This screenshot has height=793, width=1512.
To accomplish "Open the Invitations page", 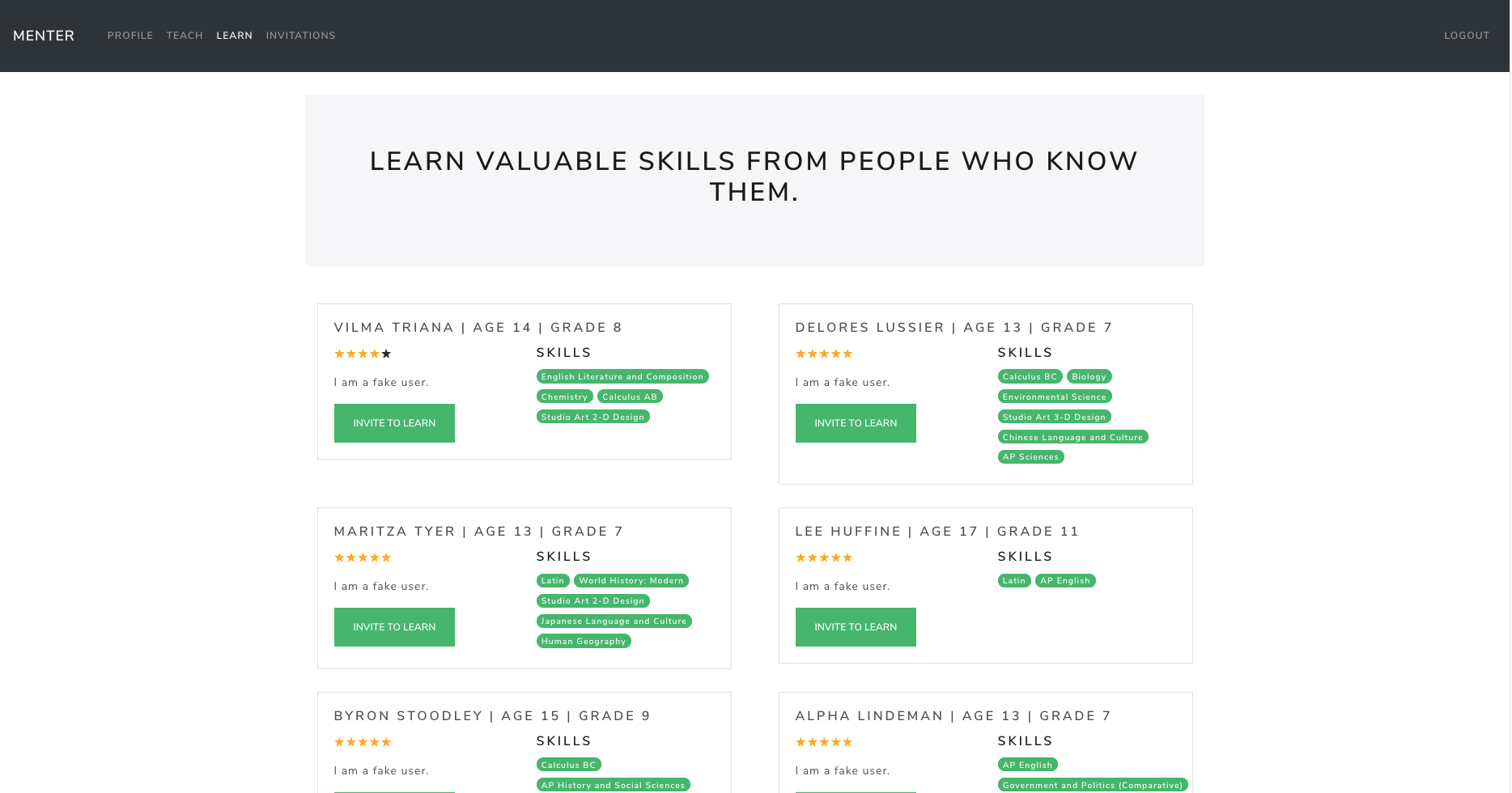I will coord(300,36).
